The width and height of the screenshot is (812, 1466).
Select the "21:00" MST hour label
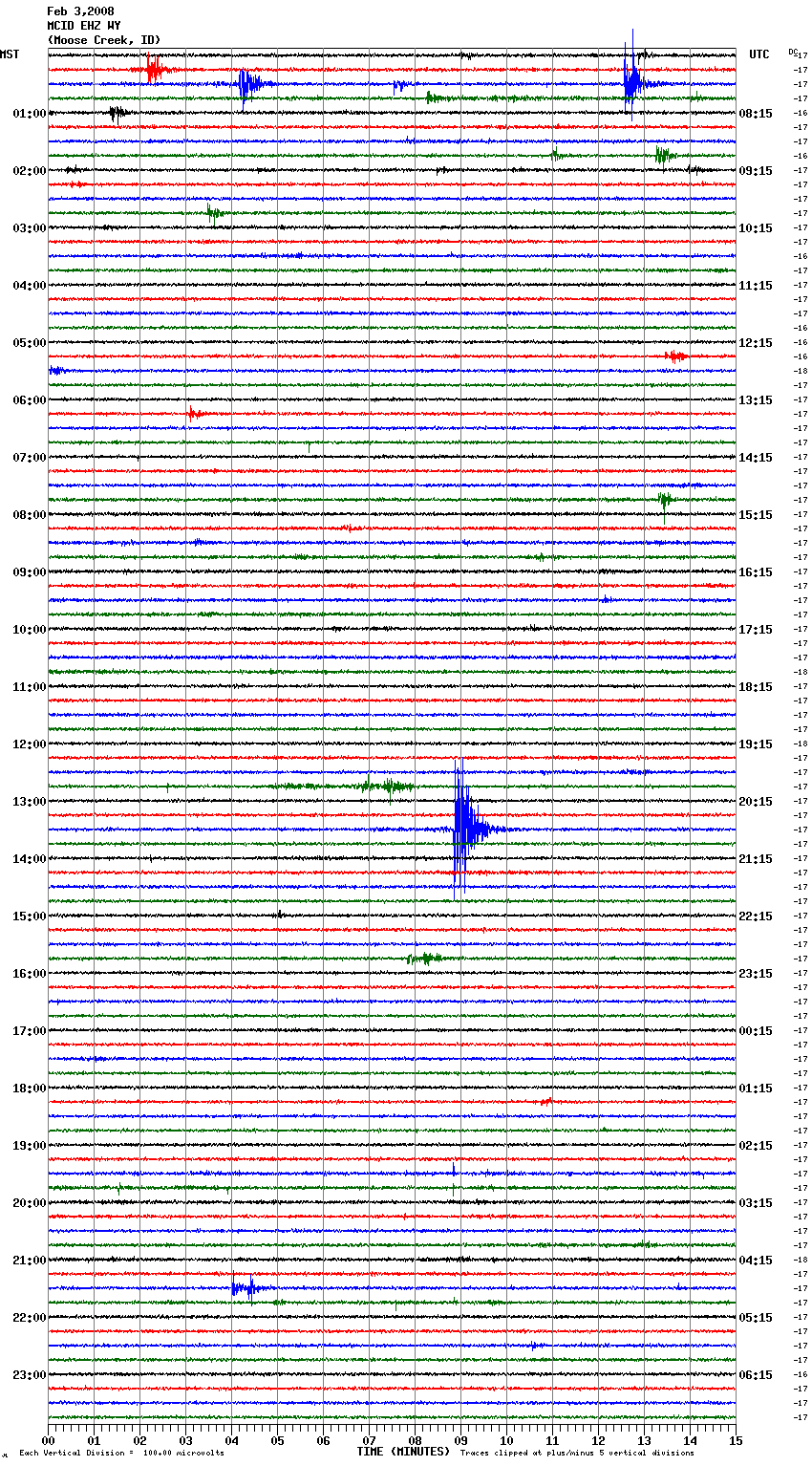(x=30, y=1261)
